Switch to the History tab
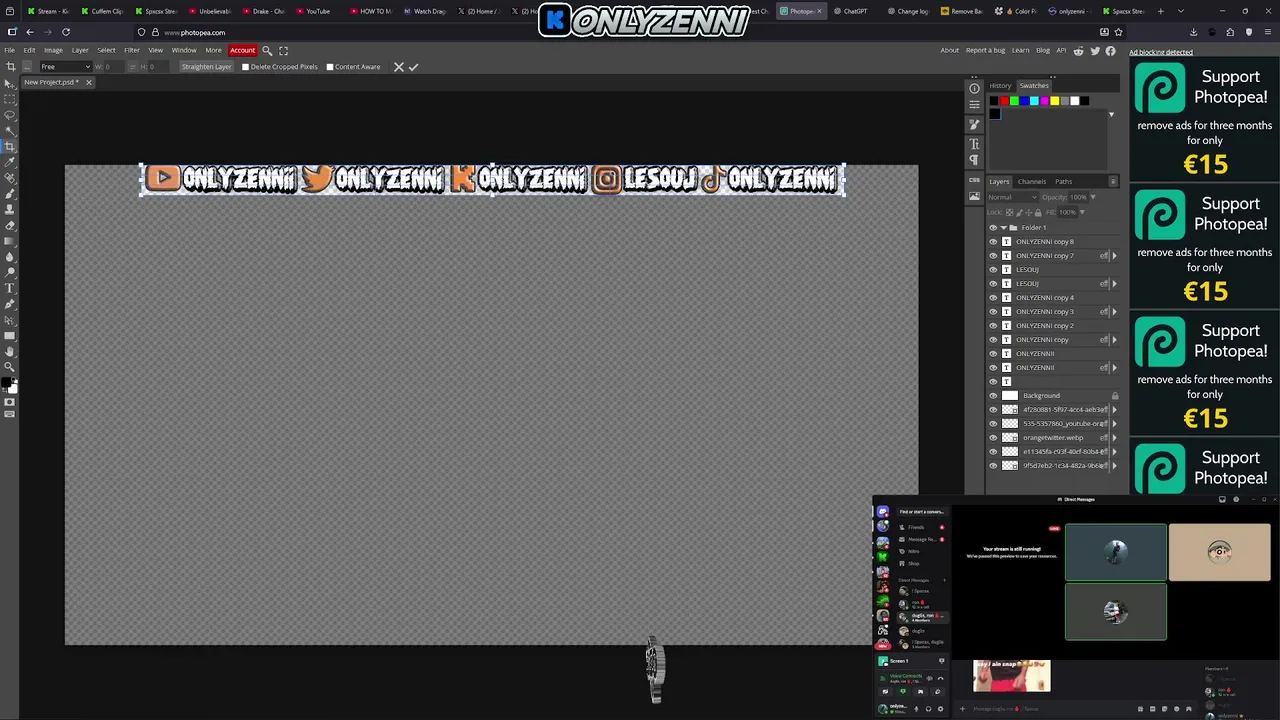 1000,85
